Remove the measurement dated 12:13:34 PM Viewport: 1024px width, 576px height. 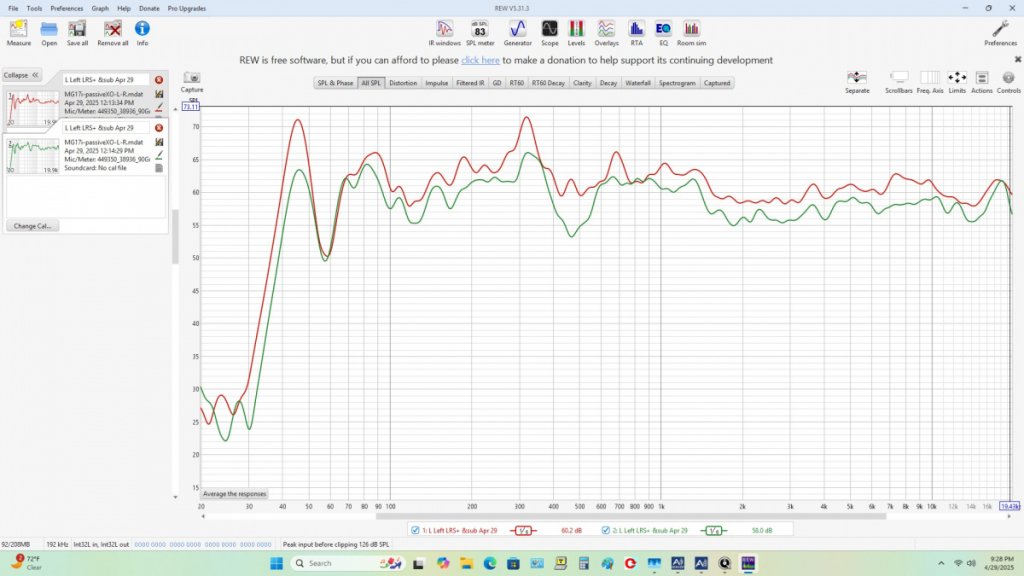159,80
